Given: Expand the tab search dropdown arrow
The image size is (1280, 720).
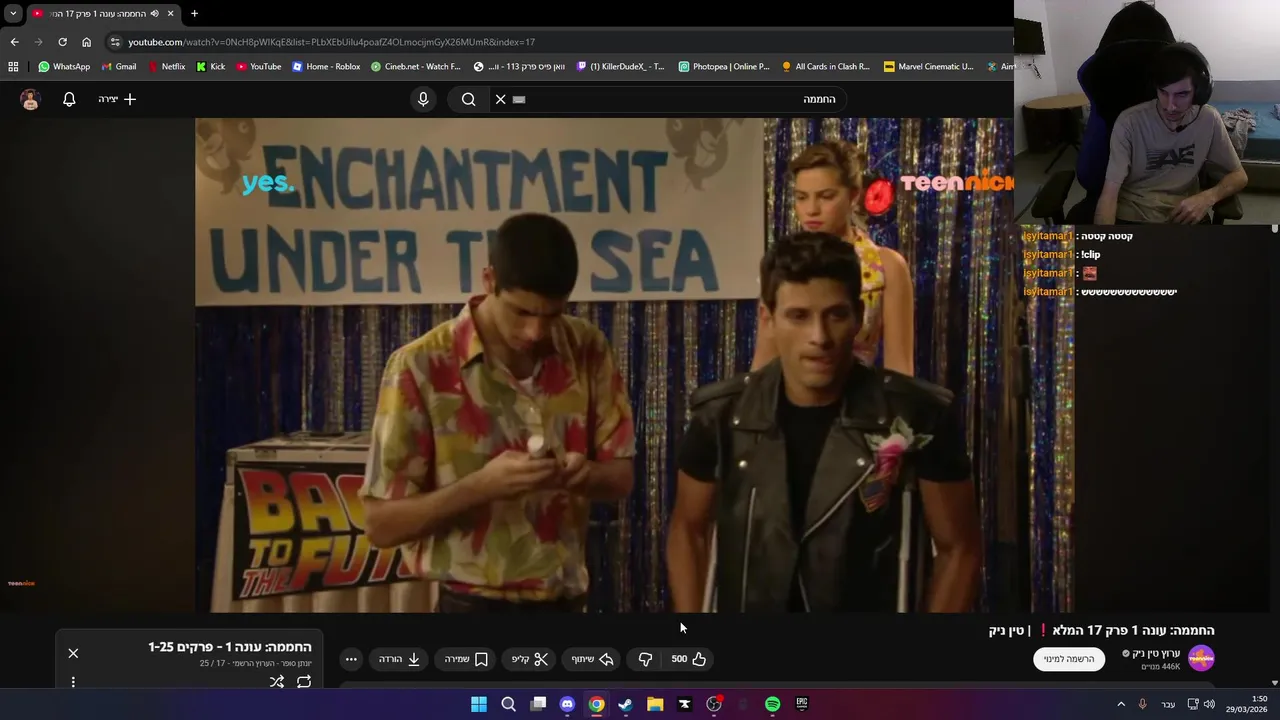Looking at the screenshot, I should click(13, 13).
